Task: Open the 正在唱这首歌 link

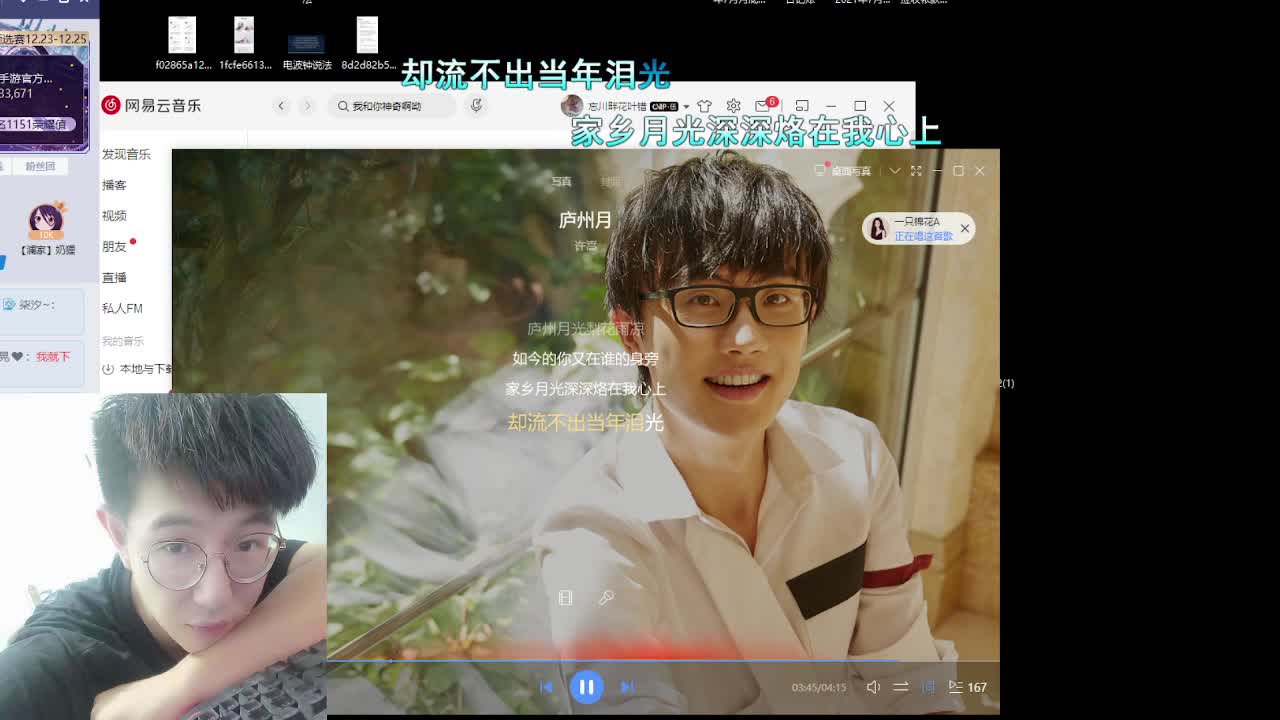Action: click(x=923, y=237)
